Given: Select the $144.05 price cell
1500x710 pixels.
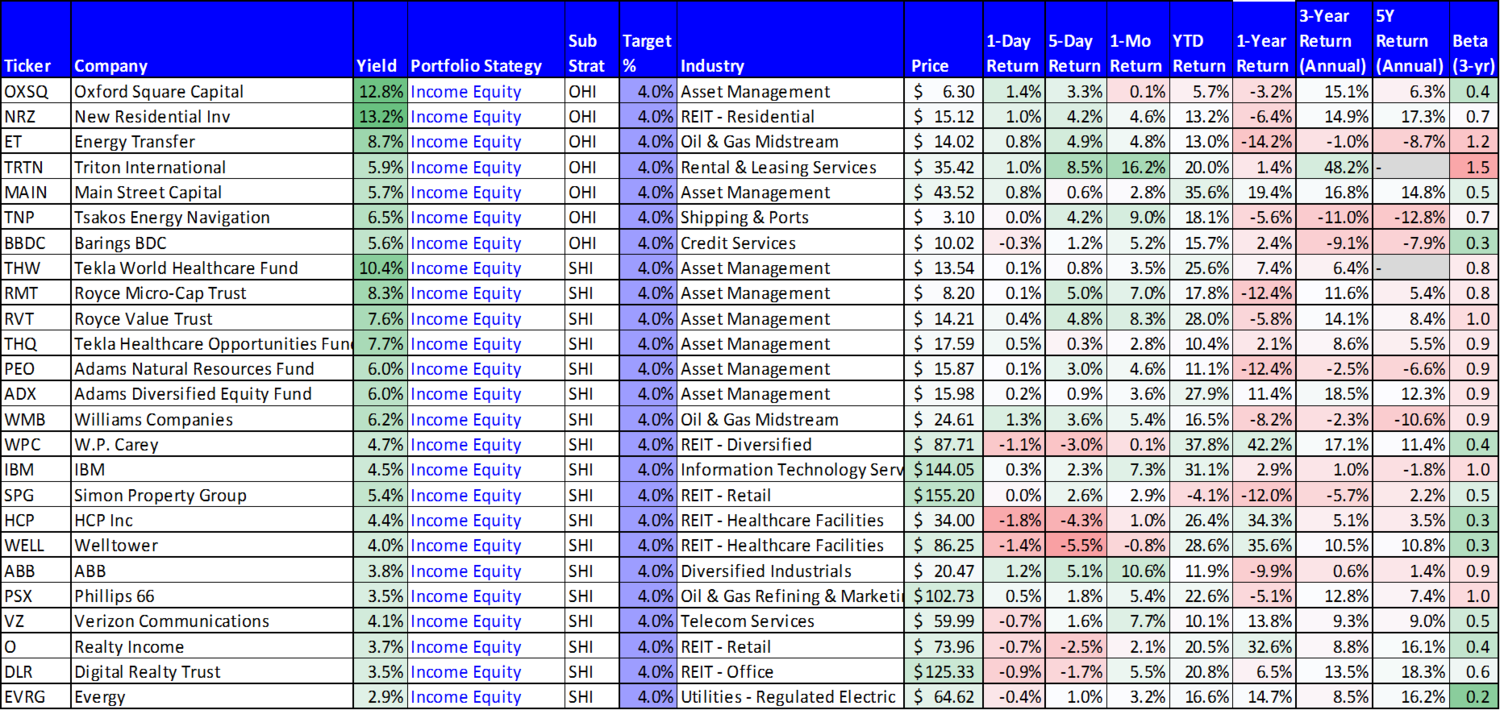Looking at the screenshot, I should [x=943, y=470].
